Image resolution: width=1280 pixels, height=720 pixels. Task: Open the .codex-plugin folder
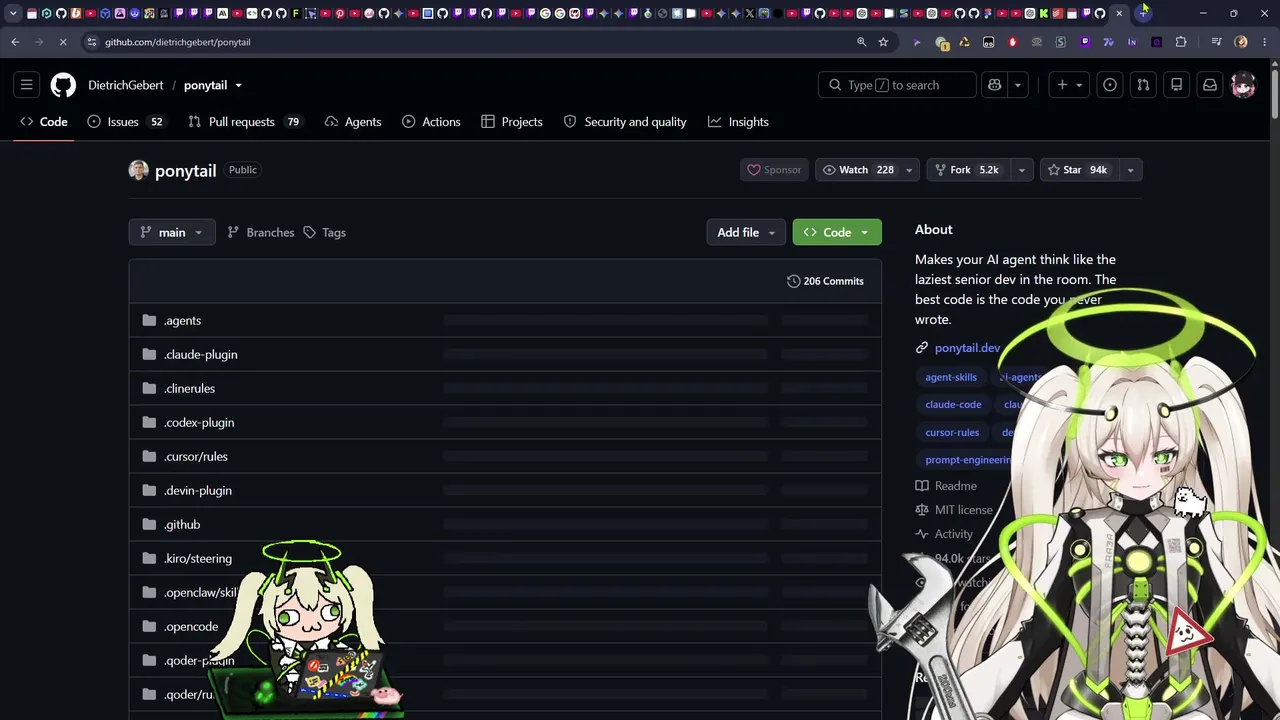[199, 422]
